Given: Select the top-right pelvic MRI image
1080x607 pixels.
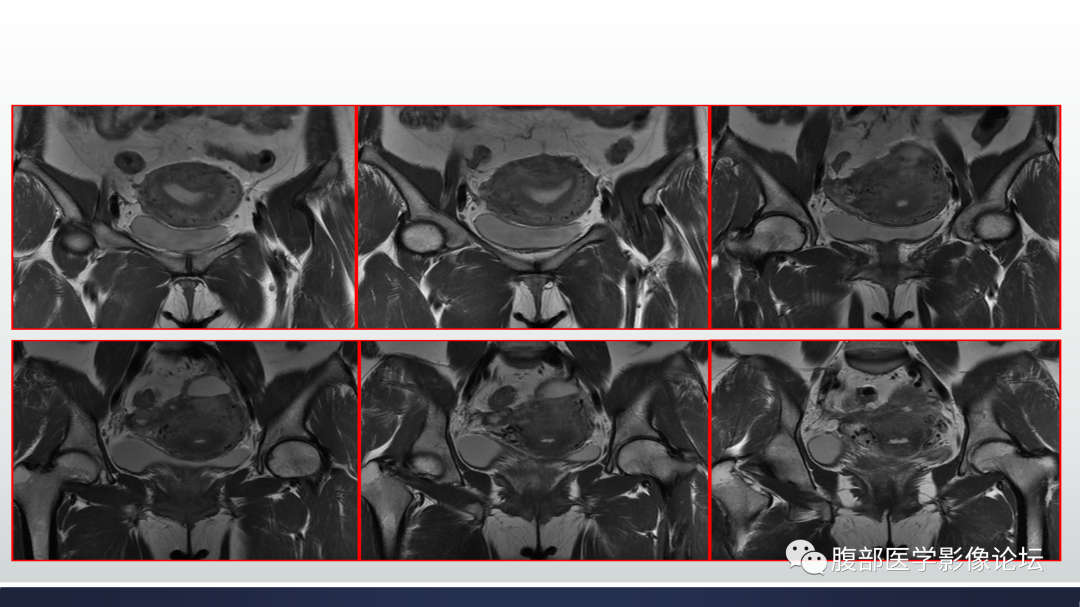Looking at the screenshot, I should tap(886, 217).
